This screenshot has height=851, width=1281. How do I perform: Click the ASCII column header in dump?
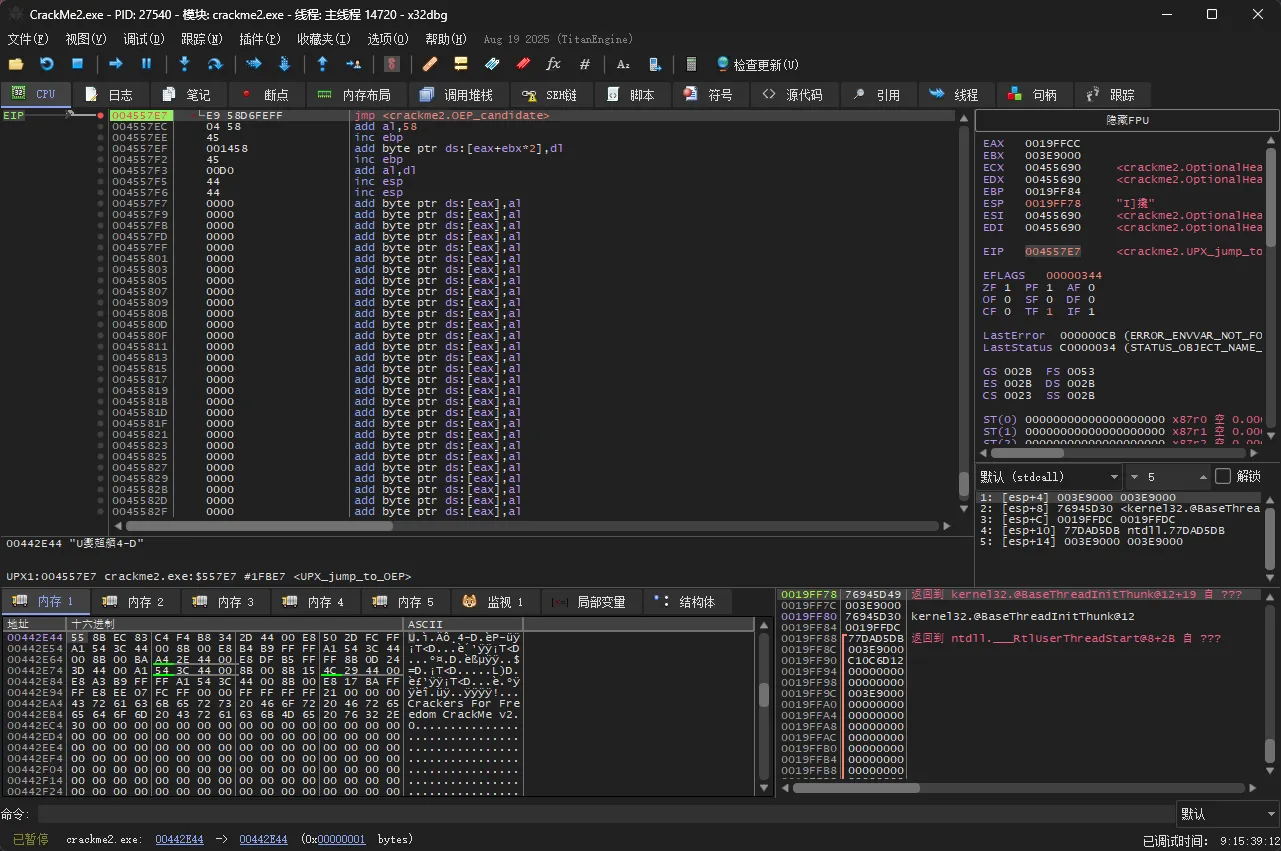[463, 624]
